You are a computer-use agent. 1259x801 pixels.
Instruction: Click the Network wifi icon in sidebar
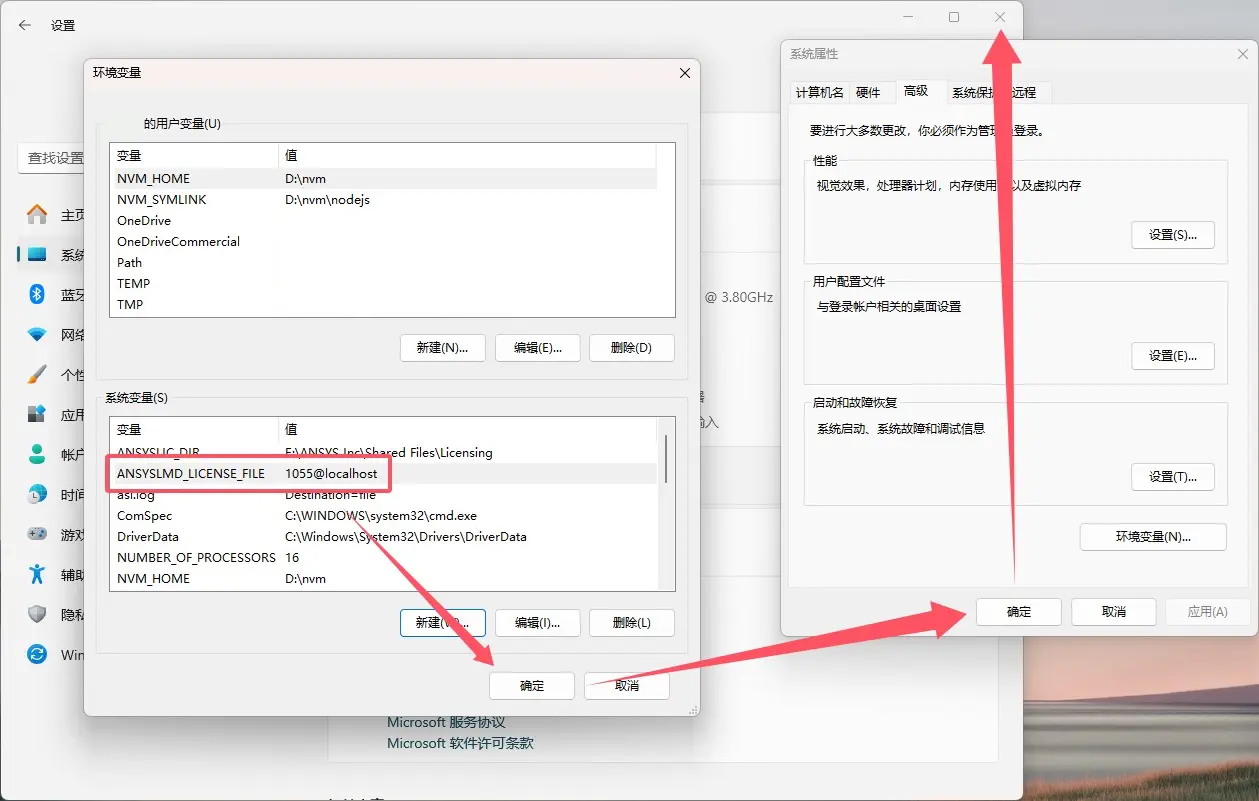[x=37, y=334]
